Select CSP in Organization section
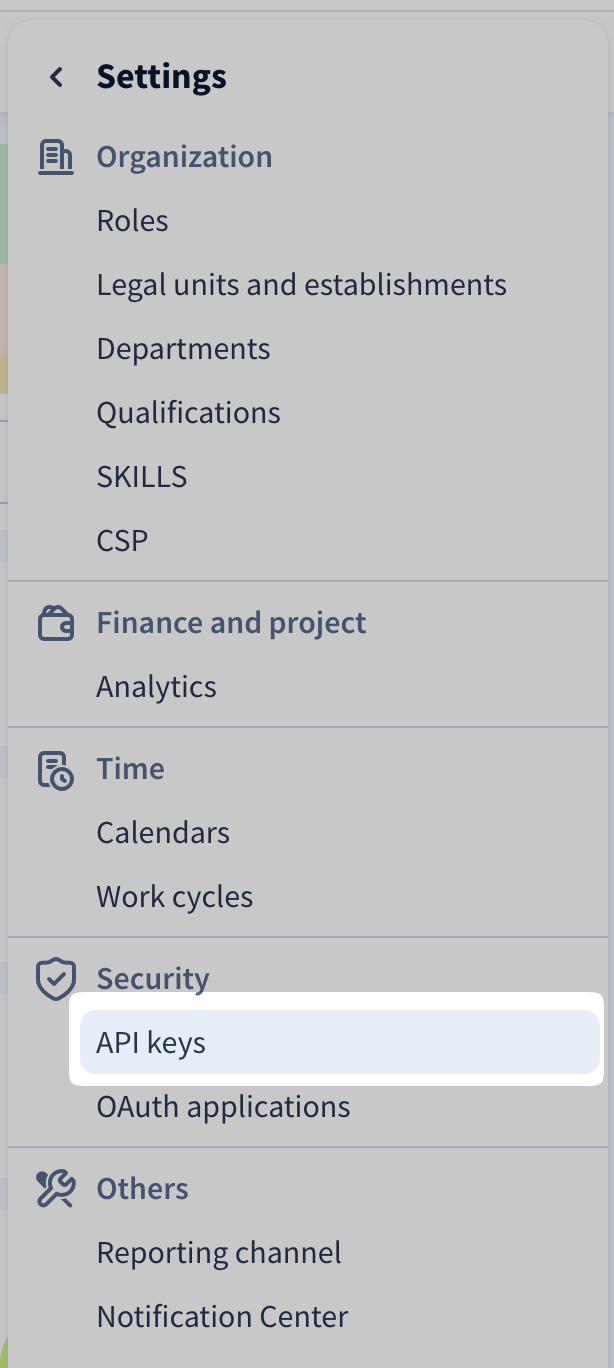 [x=122, y=541]
